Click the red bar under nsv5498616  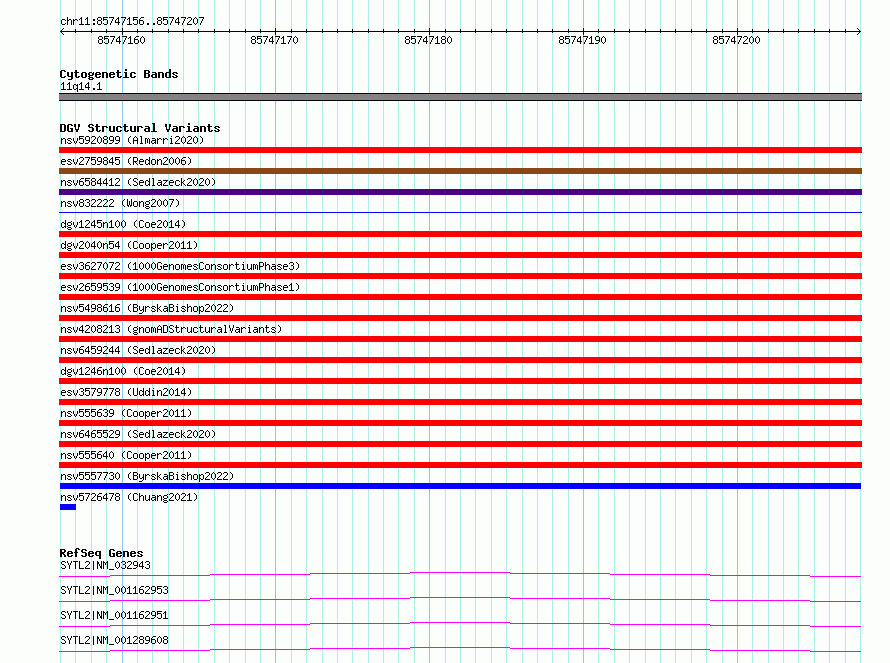[x=460, y=318]
